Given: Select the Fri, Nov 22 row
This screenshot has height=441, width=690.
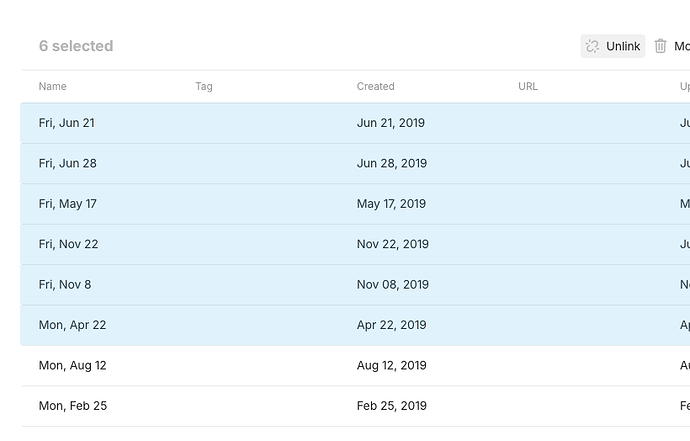Looking at the screenshot, I should click(355, 244).
